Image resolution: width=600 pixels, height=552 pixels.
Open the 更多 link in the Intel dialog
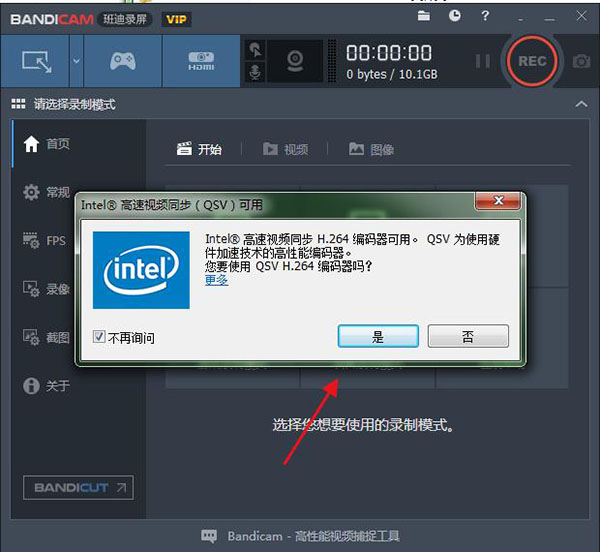point(217,280)
